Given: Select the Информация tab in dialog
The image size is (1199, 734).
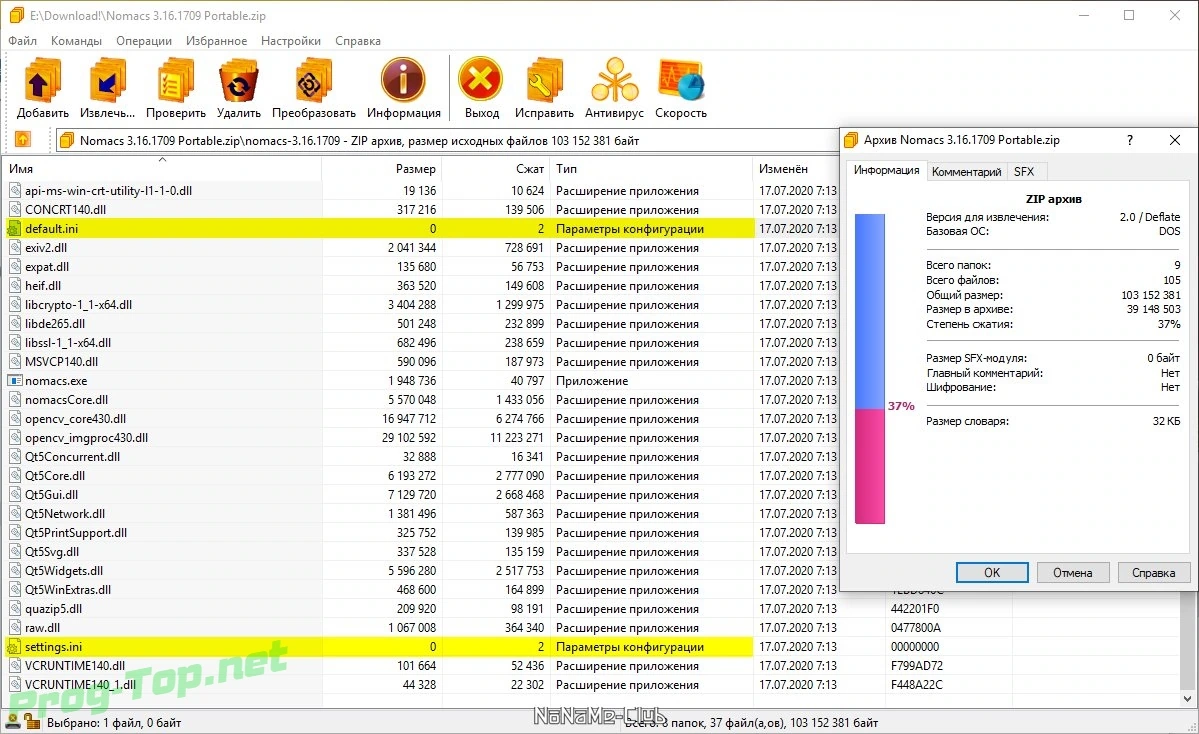Looking at the screenshot, I should [886, 171].
